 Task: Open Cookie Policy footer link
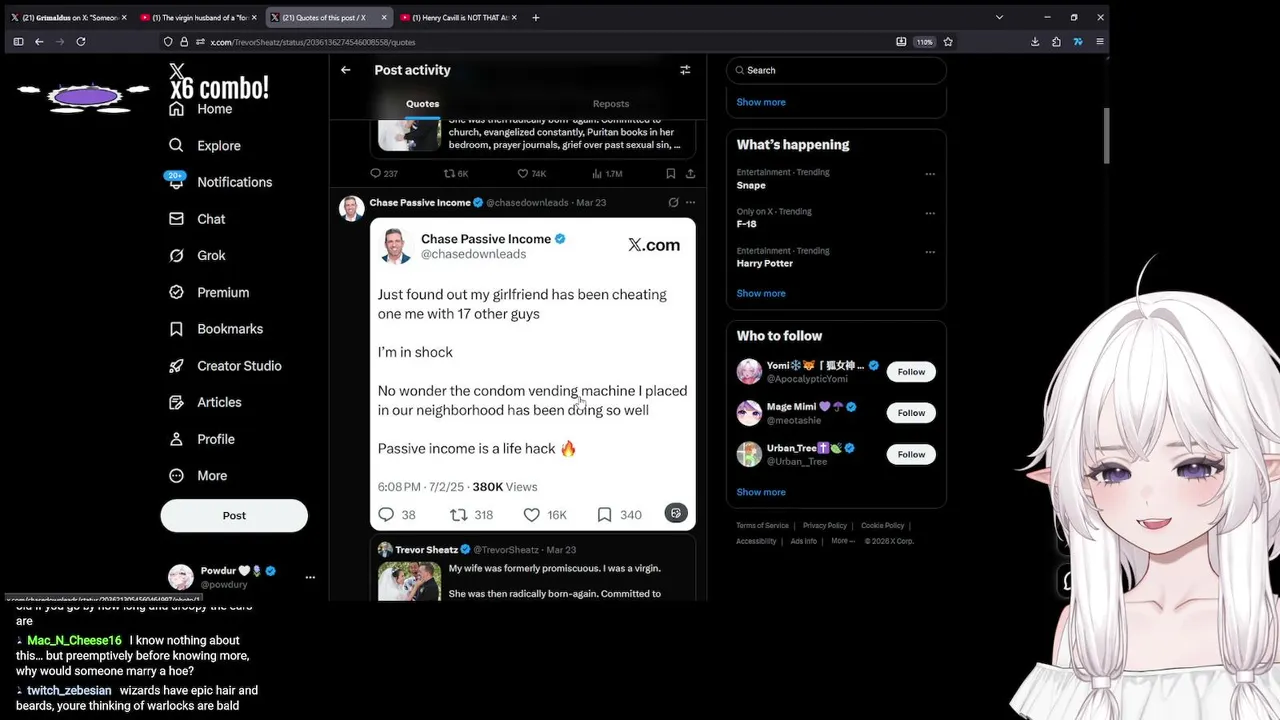coord(882,526)
